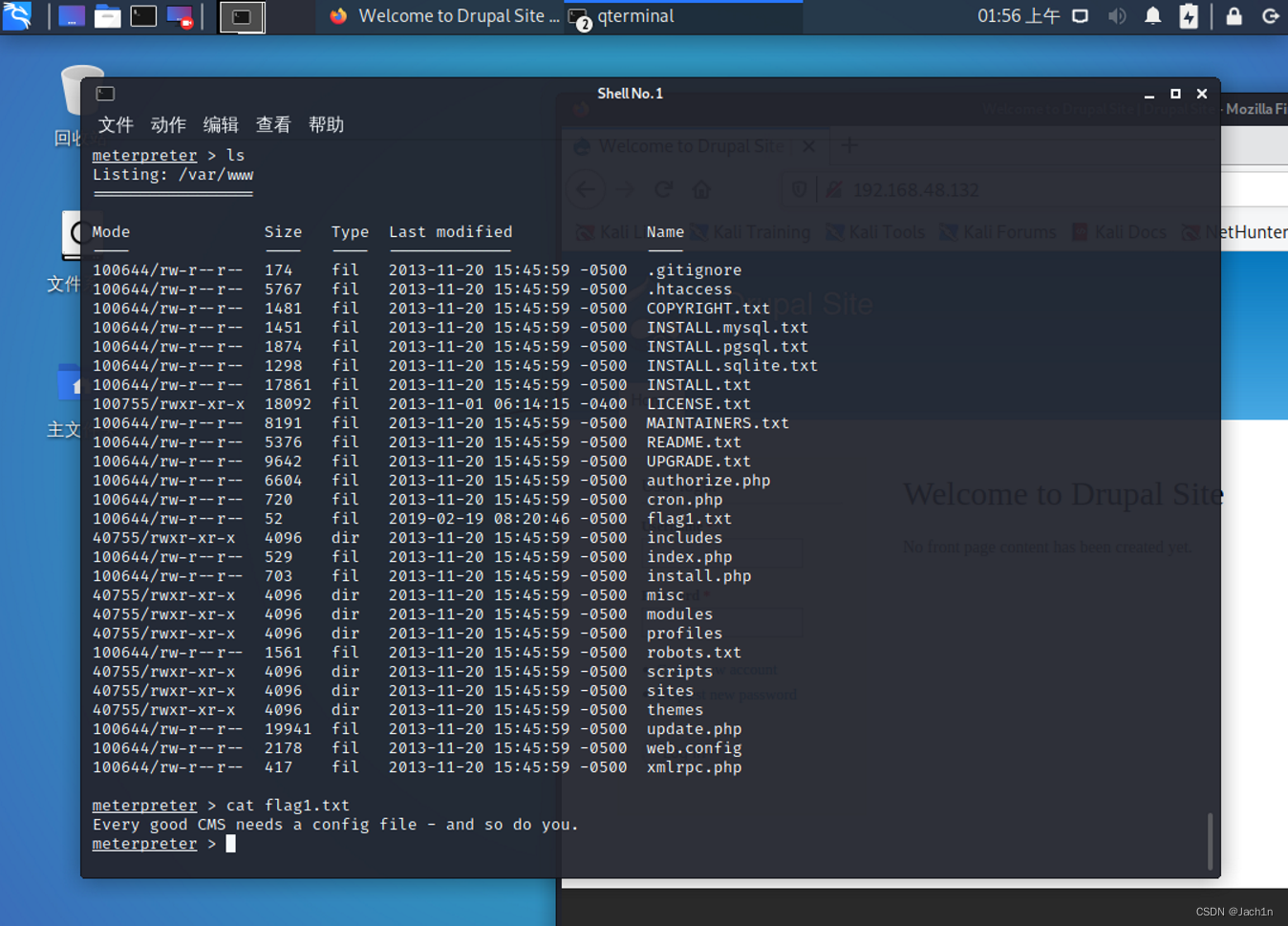Open the NetHunter bookmark
This screenshot has height=926, width=1288.
click(1234, 232)
